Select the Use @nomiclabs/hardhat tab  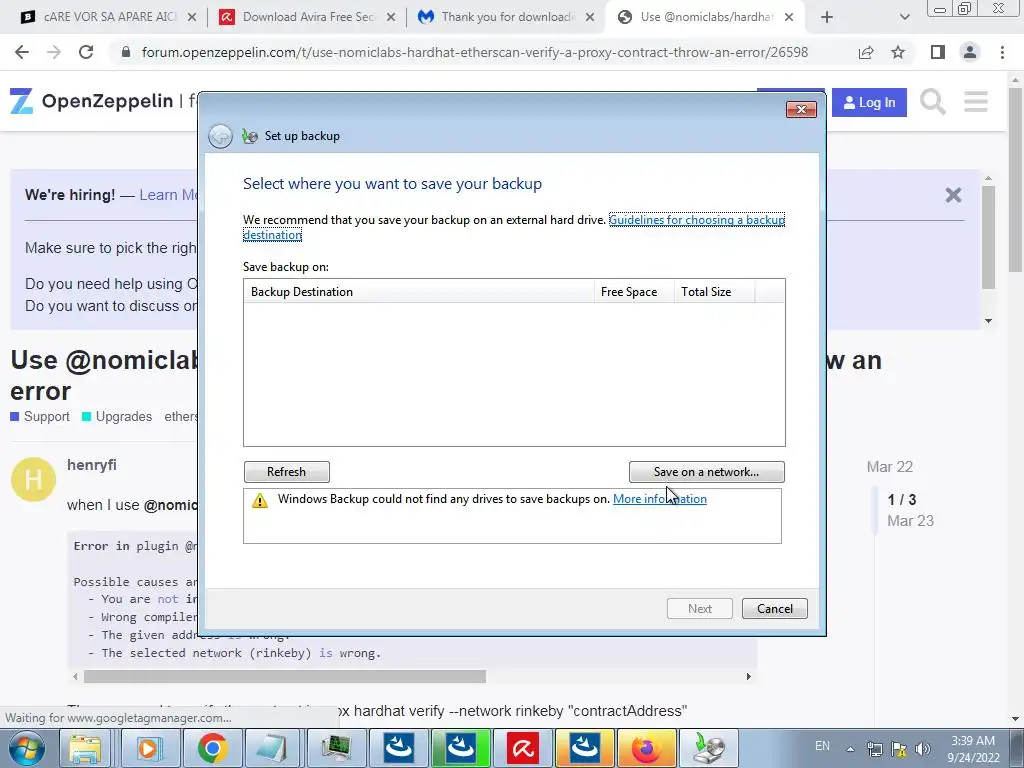click(x=707, y=17)
